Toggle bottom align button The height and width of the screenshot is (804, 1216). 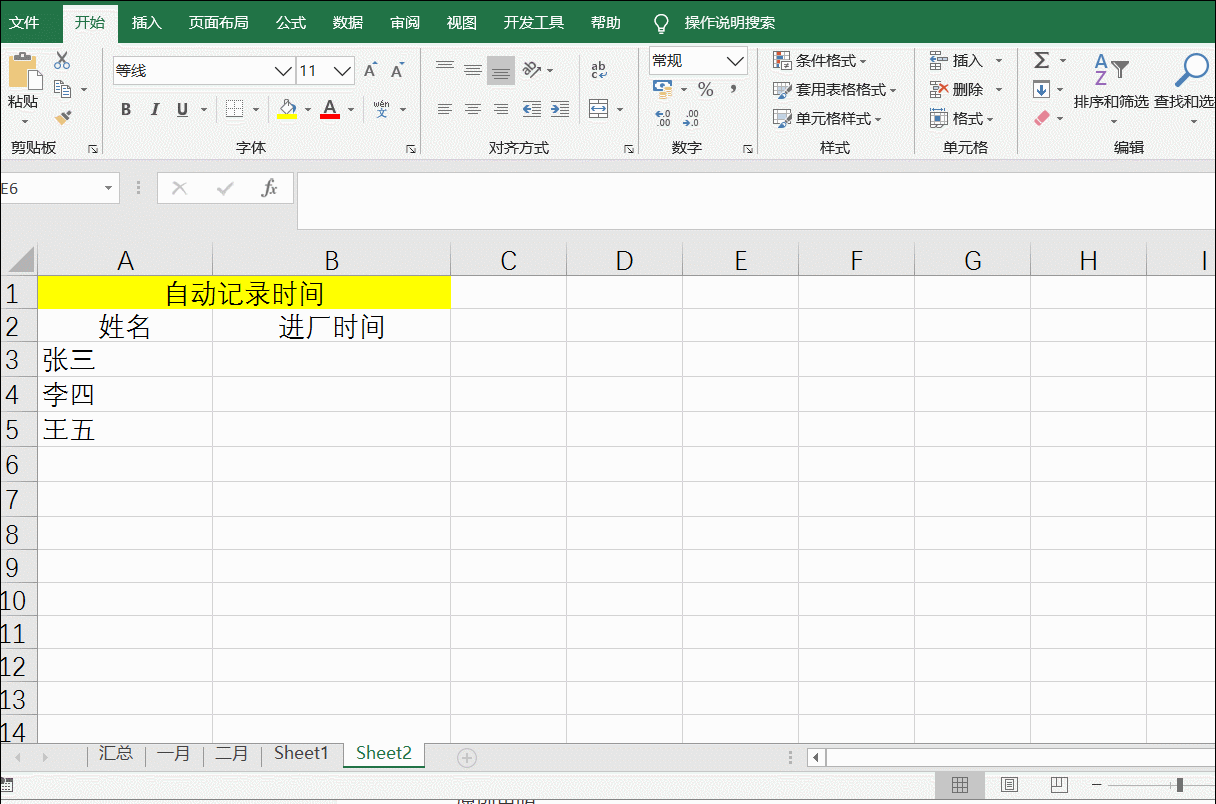click(501, 70)
